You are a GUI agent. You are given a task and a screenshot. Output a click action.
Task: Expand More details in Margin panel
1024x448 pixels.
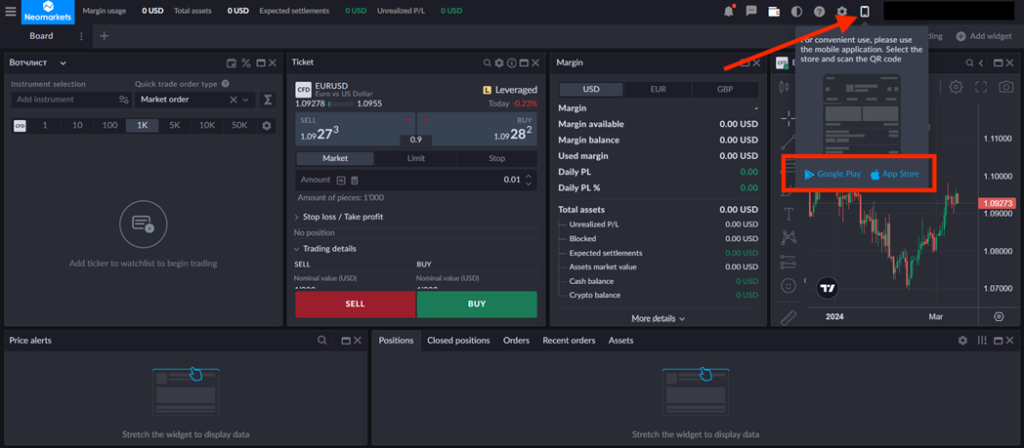(658, 318)
